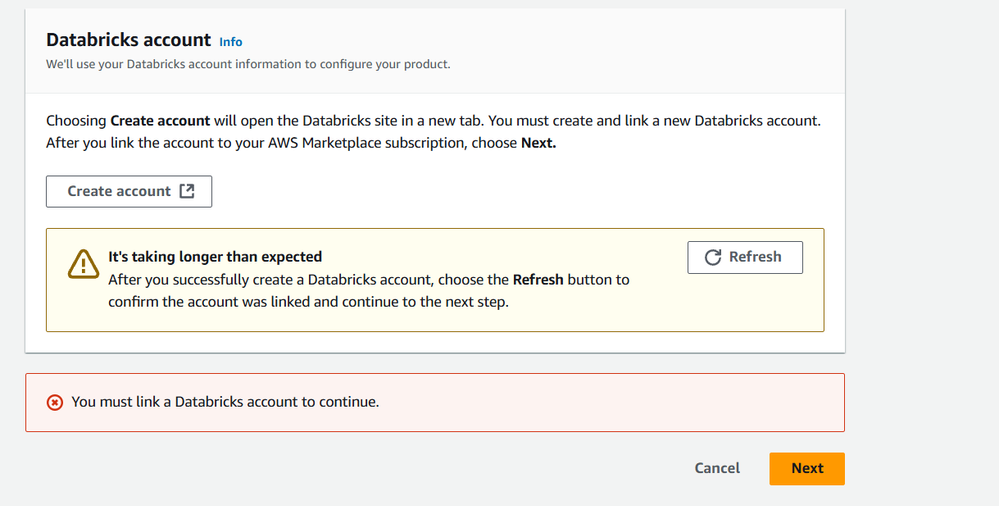Click the external-link icon on Create account
The image size is (999, 506).
coord(187,191)
